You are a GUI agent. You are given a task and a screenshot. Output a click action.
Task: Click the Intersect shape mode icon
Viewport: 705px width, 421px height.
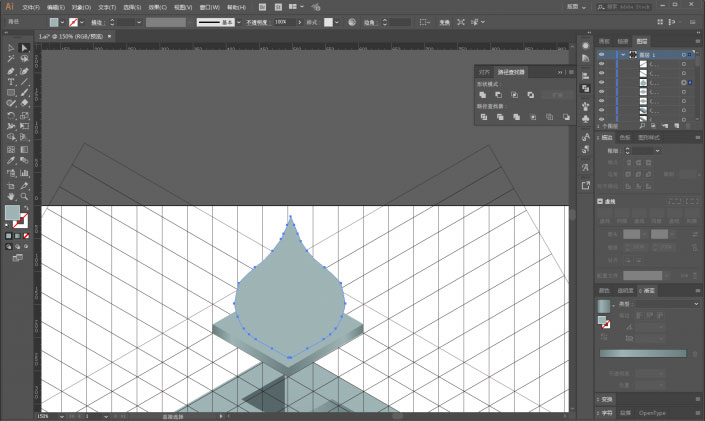point(514,95)
